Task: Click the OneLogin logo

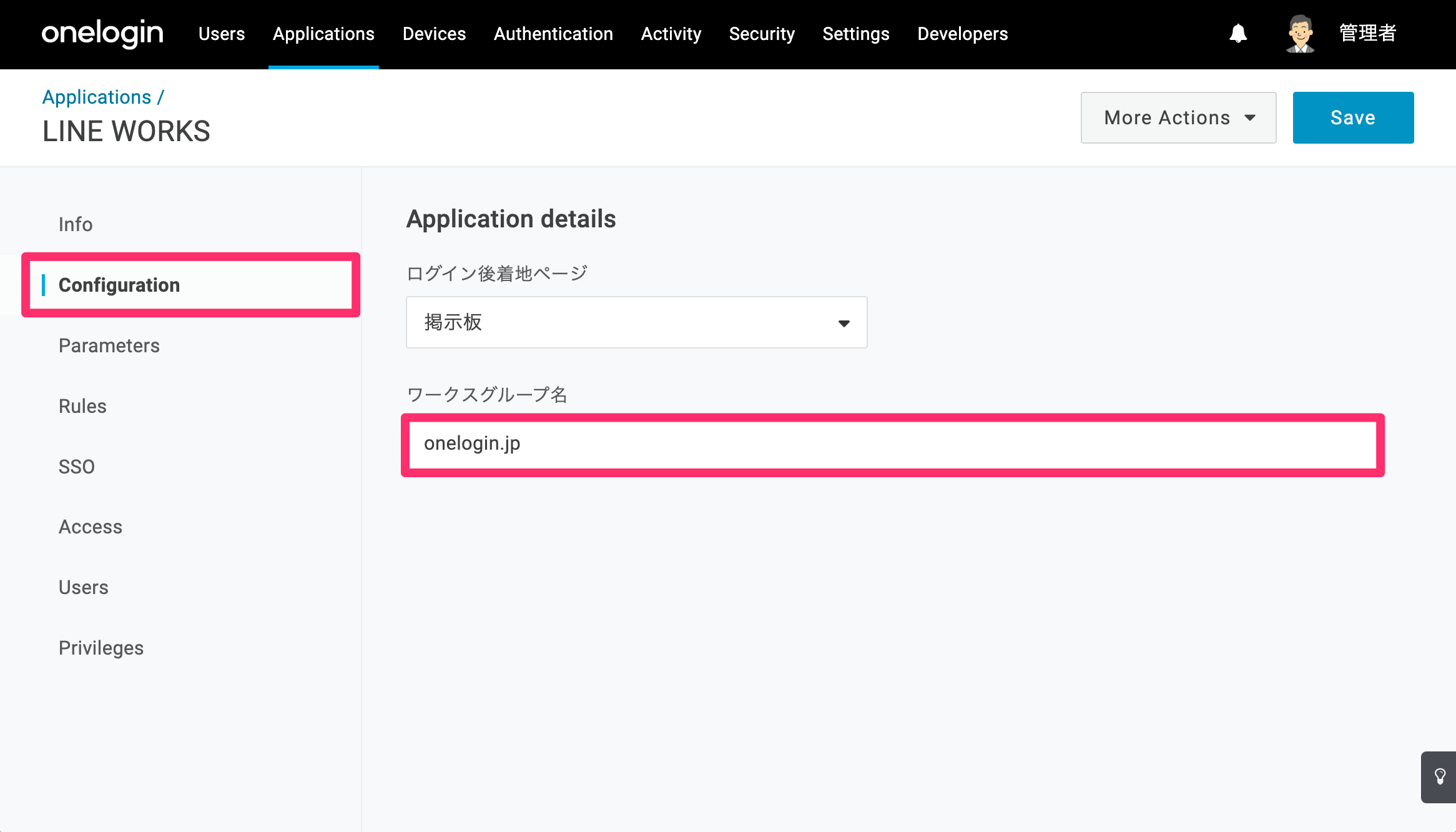Action: coord(102,34)
